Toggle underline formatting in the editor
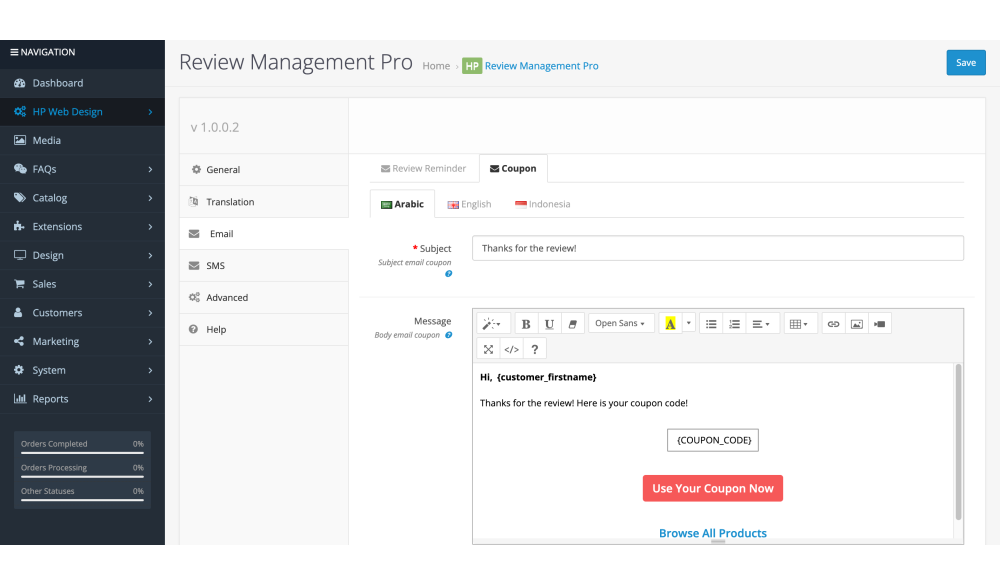This screenshot has height=585, width=1000. pyautogui.click(x=549, y=324)
